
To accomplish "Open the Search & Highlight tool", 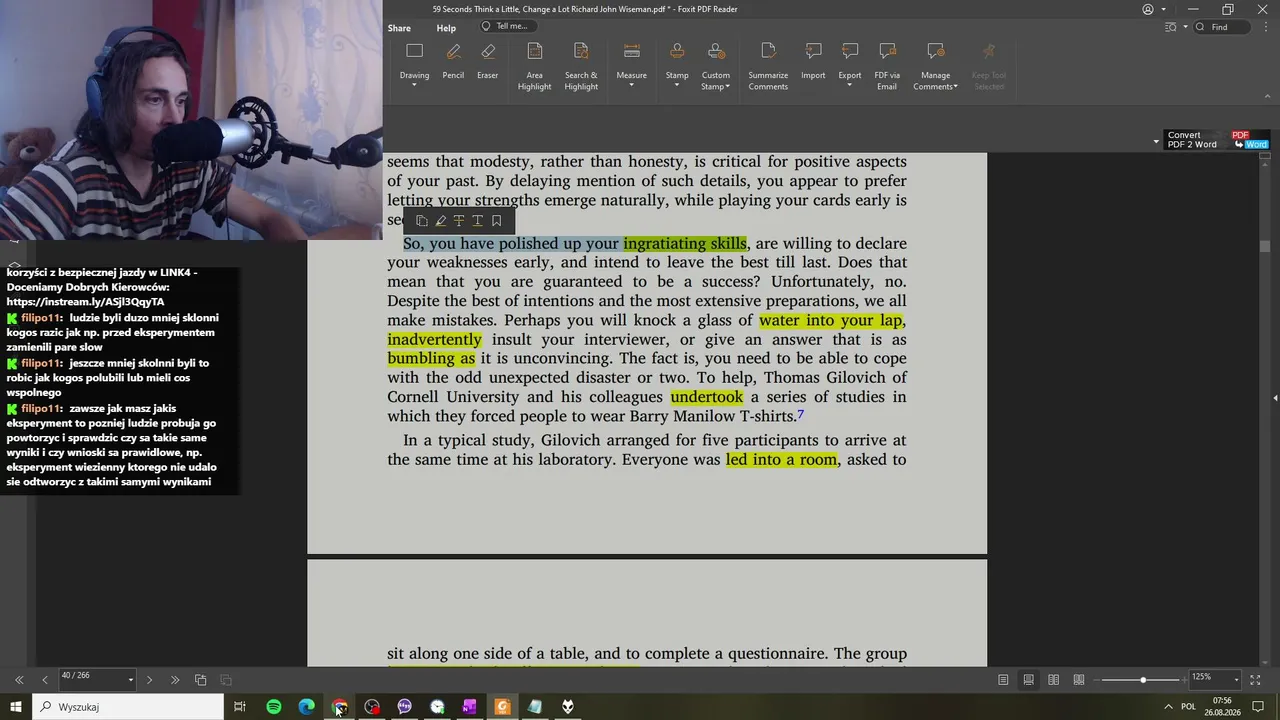I will coord(581,67).
